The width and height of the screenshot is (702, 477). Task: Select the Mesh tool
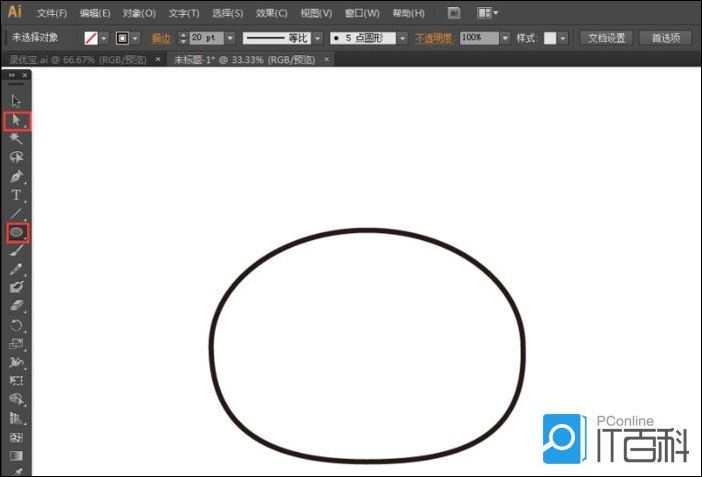point(16,437)
